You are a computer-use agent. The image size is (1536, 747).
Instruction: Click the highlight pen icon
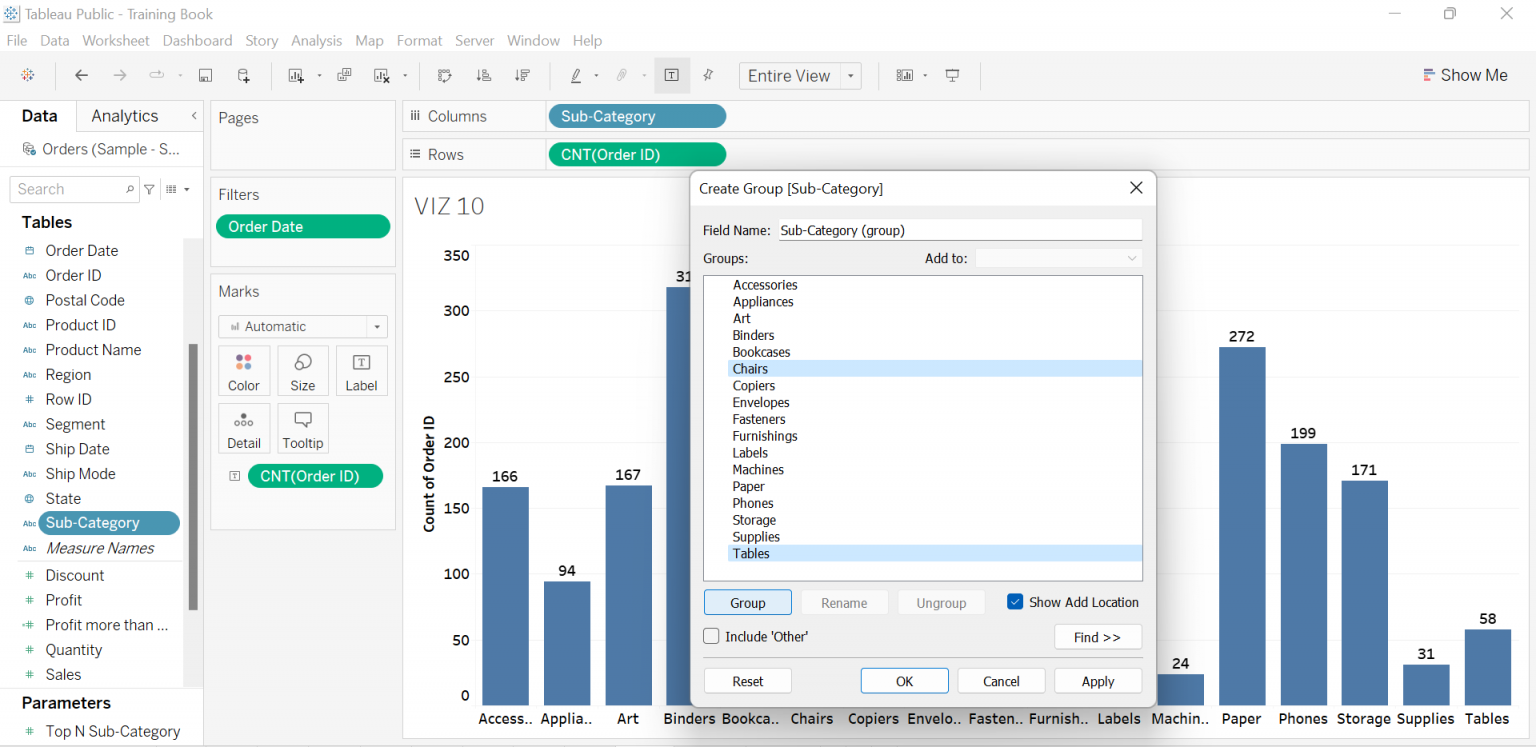click(x=576, y=75)
